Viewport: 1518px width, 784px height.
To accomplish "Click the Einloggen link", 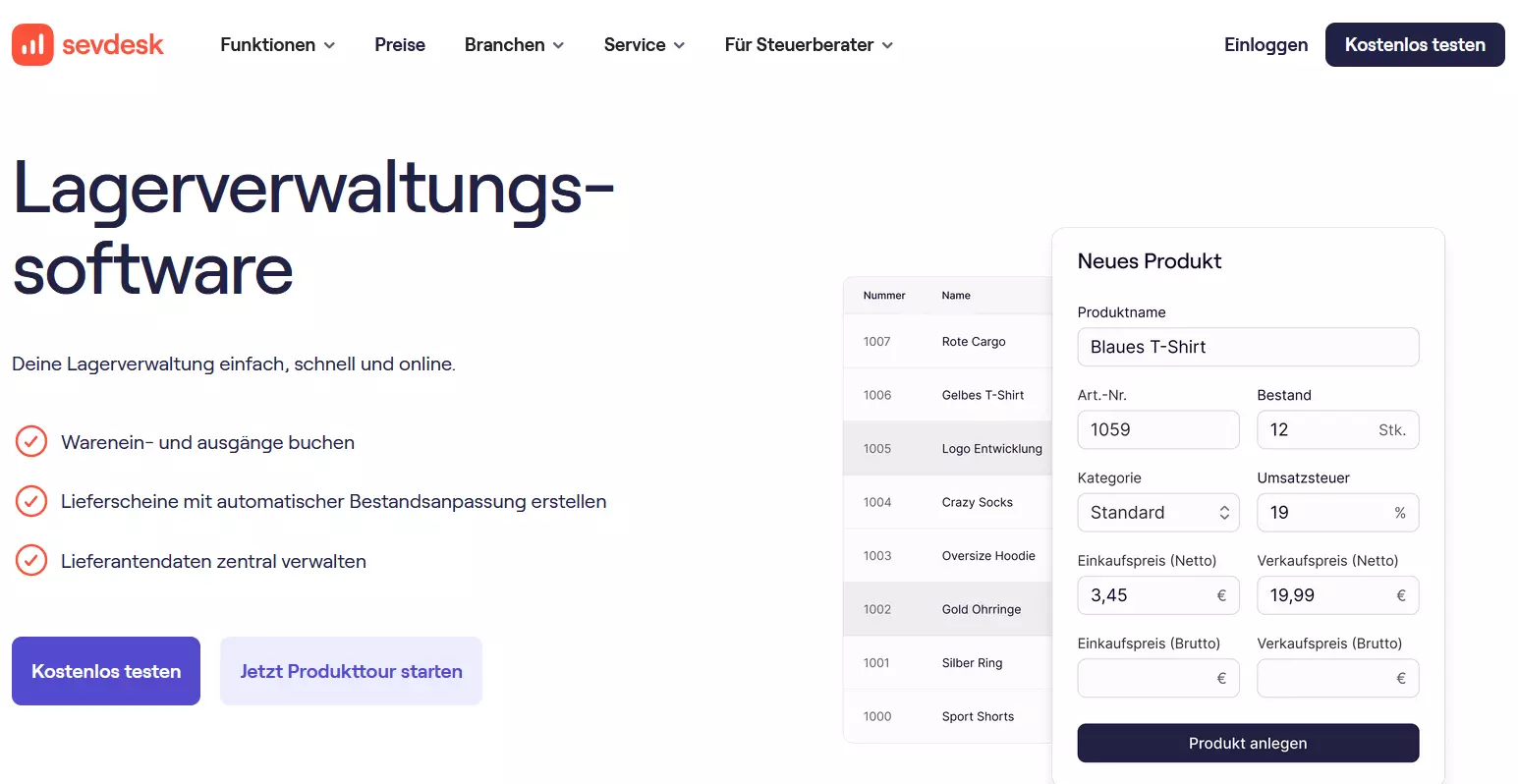I will pos(1265,44).
